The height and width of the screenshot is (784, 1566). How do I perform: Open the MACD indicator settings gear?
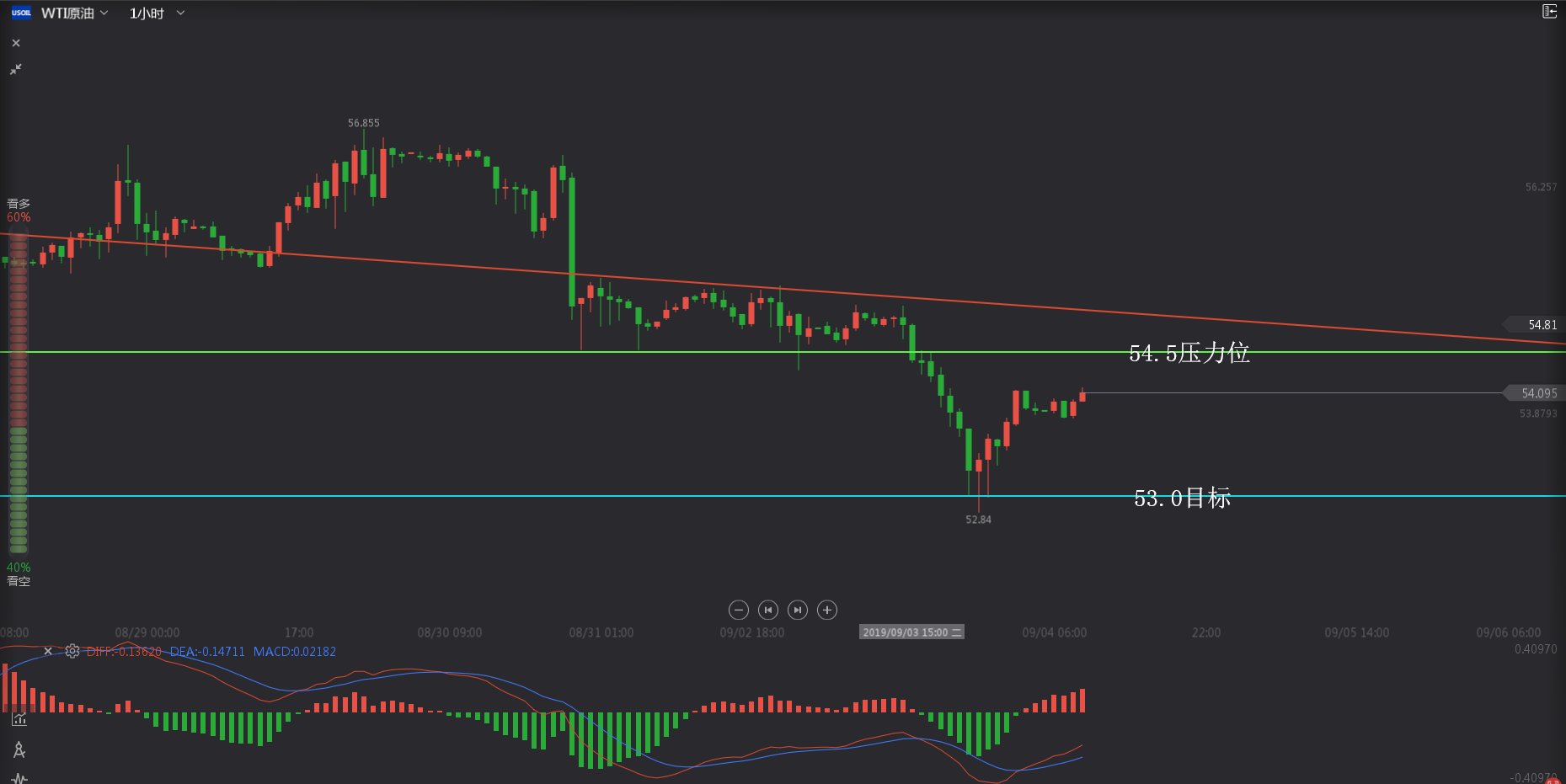click(x=72, y=651)
